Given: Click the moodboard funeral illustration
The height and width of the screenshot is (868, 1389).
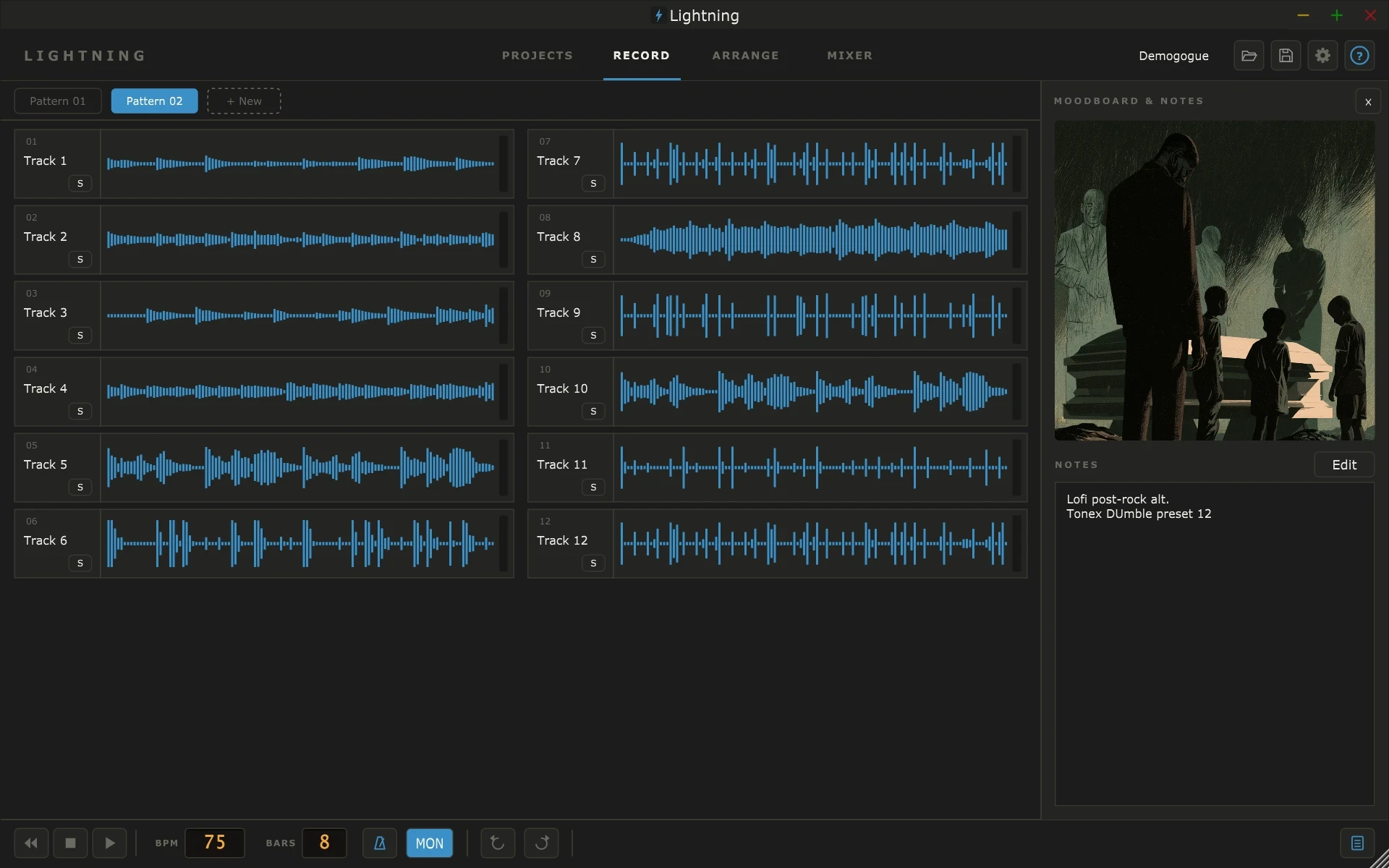Looking at the screenshot, I should tap(1215, 281).
